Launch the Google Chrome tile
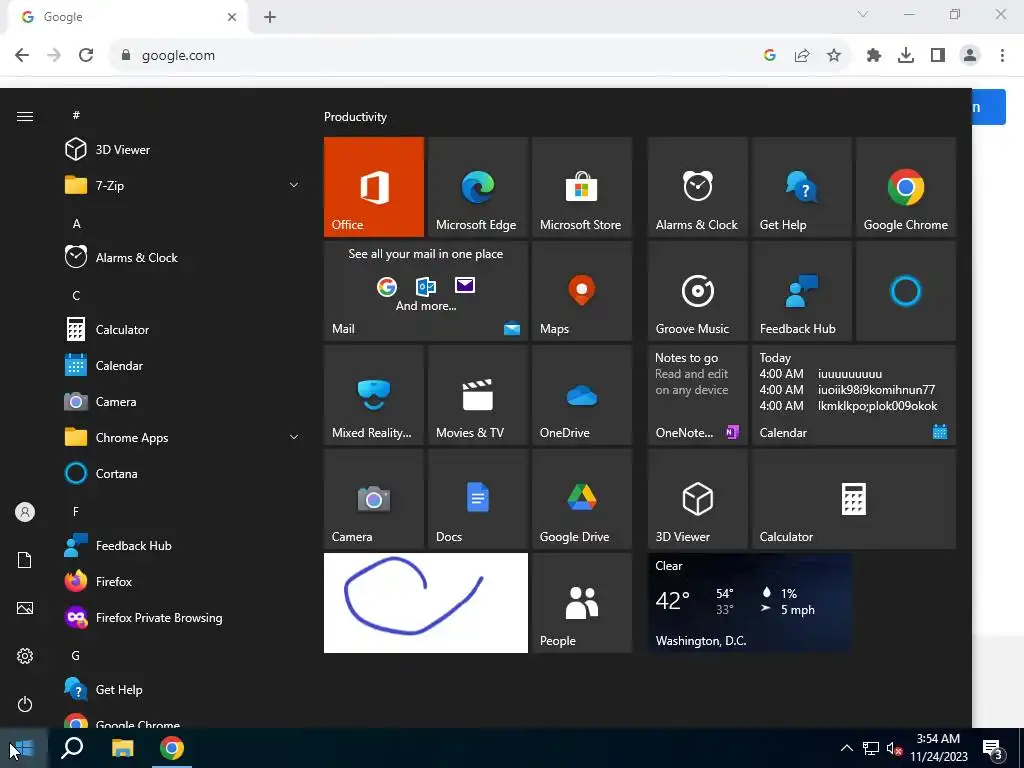The width and height of the screenshot is (1024, 768). pos(906,187)
